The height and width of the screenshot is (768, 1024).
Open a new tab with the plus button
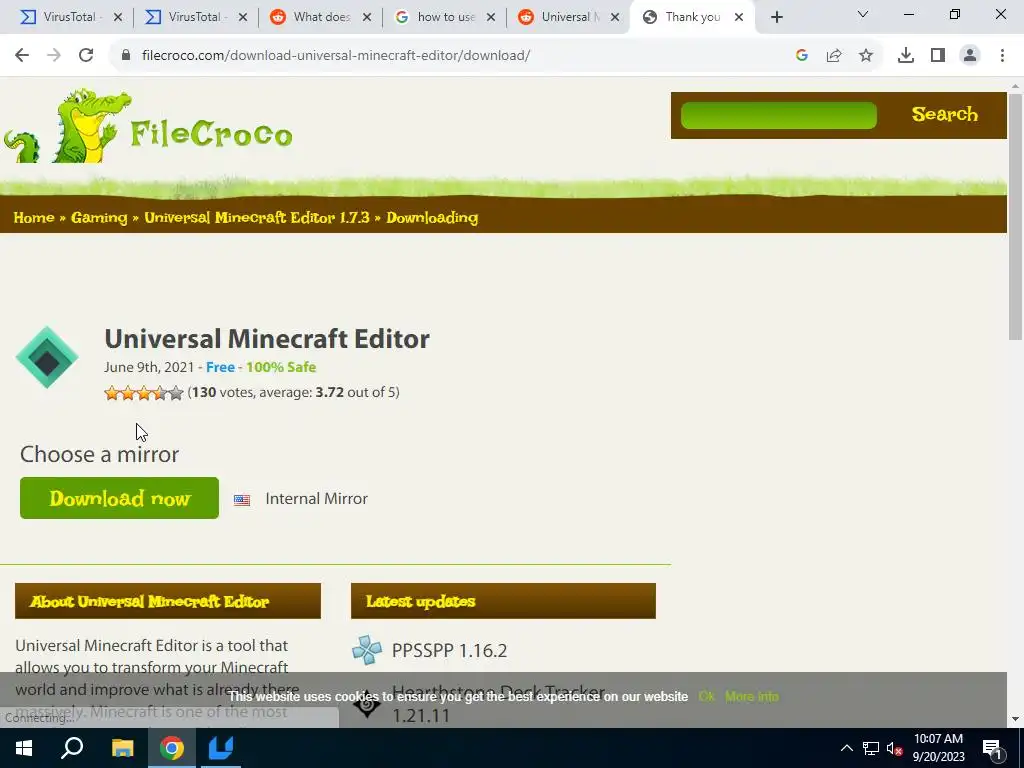pyautogui.click(x=776, y=18)
